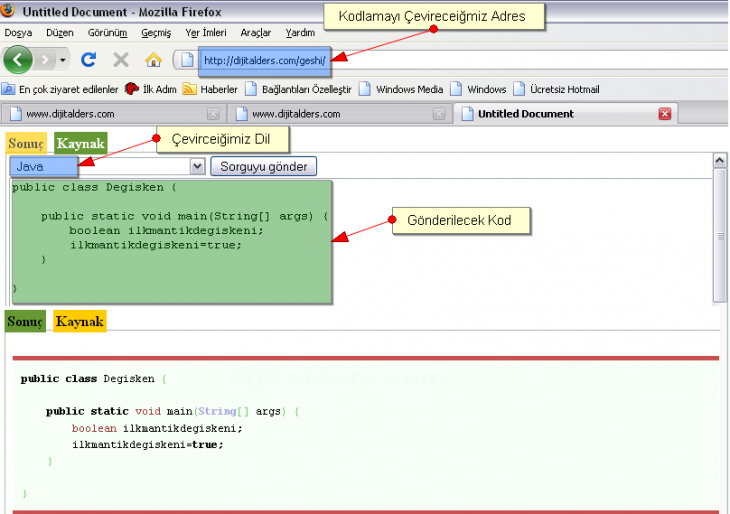
Task: Open the En çok ziyaret edilenler bookmark
Action: (x=60, y=89)
